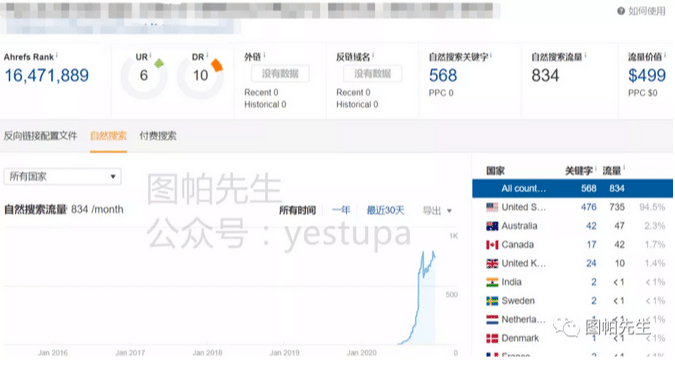Switch to the 付费搜索 tab
Image resolution: width=675 pixels, height=369 pixels.
[x=158, y=136]
